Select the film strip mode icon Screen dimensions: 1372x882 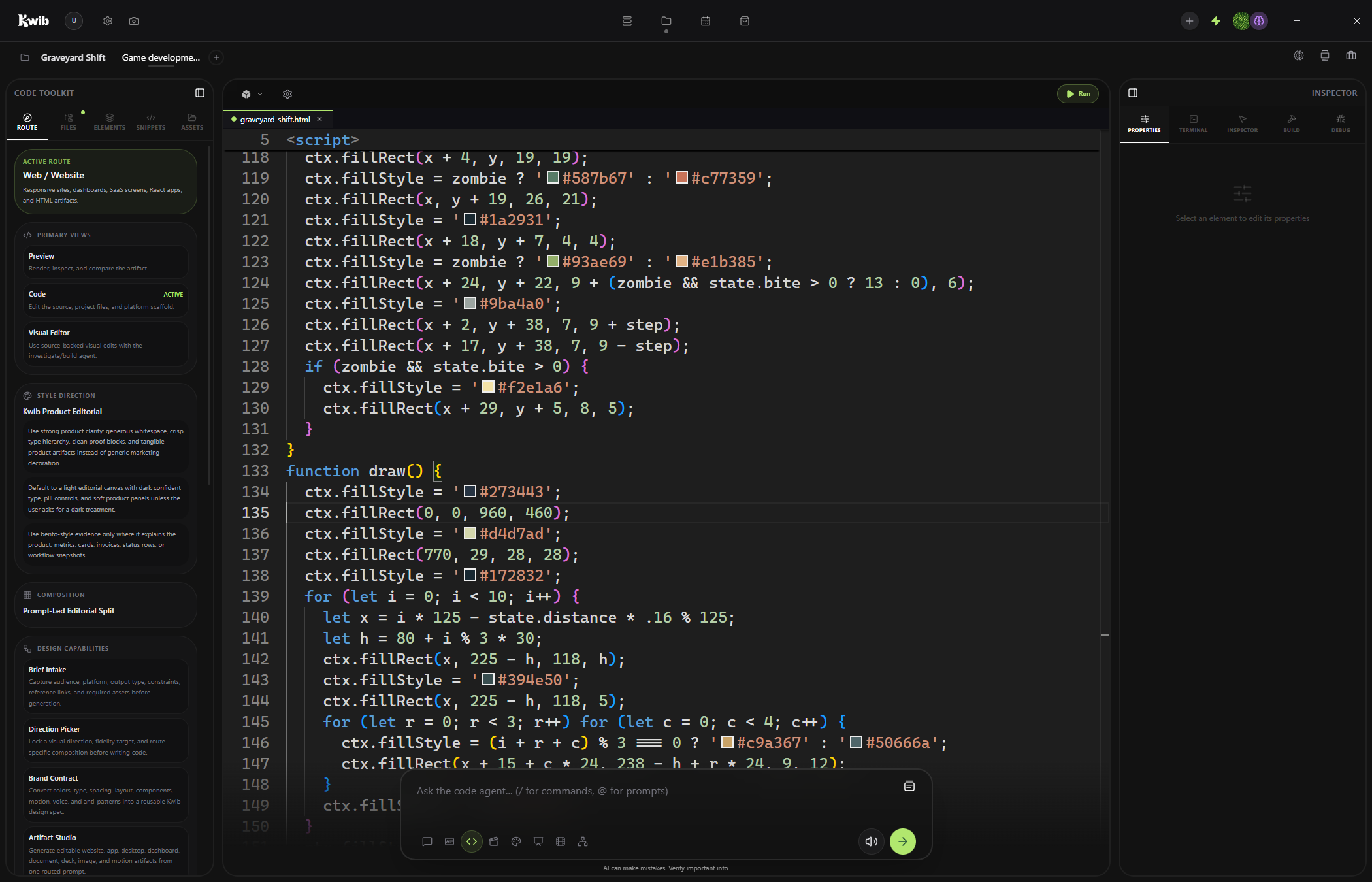pos(561,841)
